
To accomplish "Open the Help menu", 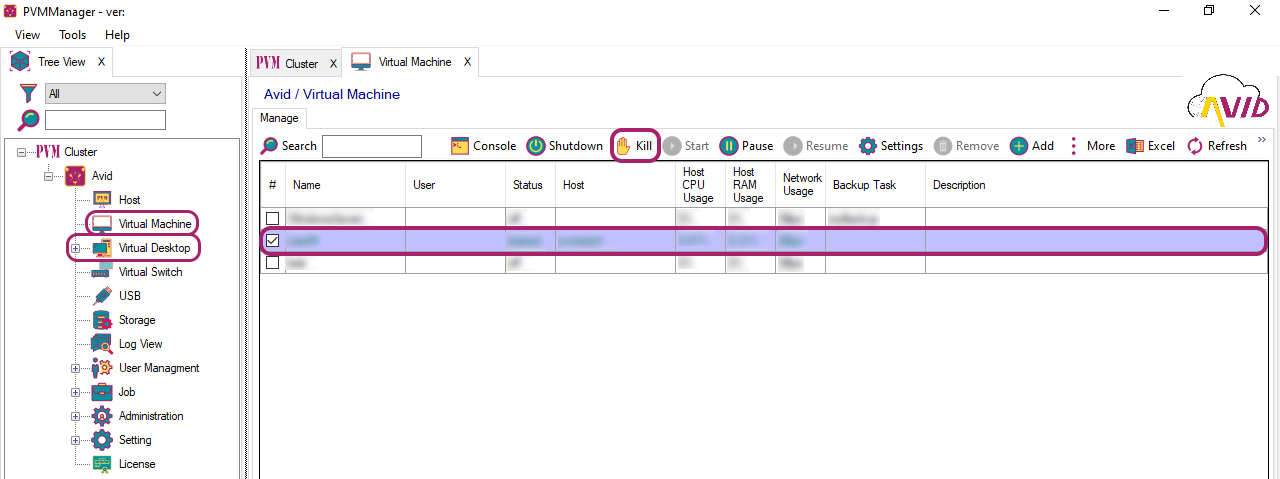I will pyautogui.click(x=118, y=35).
